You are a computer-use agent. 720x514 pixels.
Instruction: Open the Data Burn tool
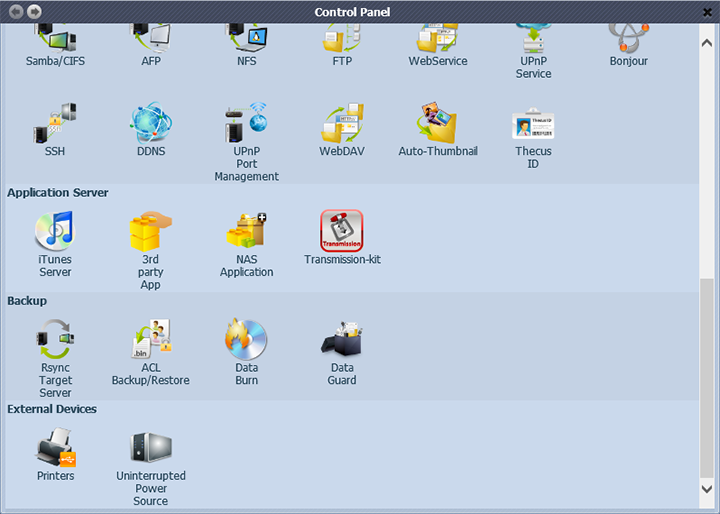pos(246,341)
